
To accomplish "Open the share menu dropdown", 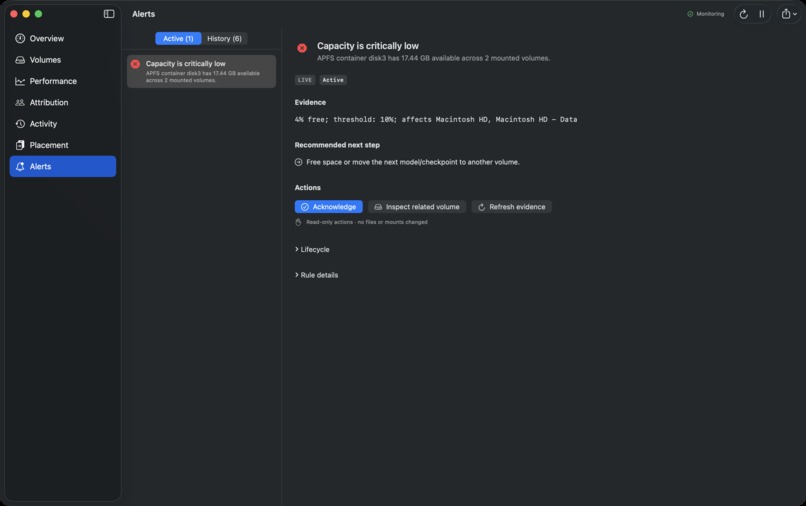I will pos(789,14).
